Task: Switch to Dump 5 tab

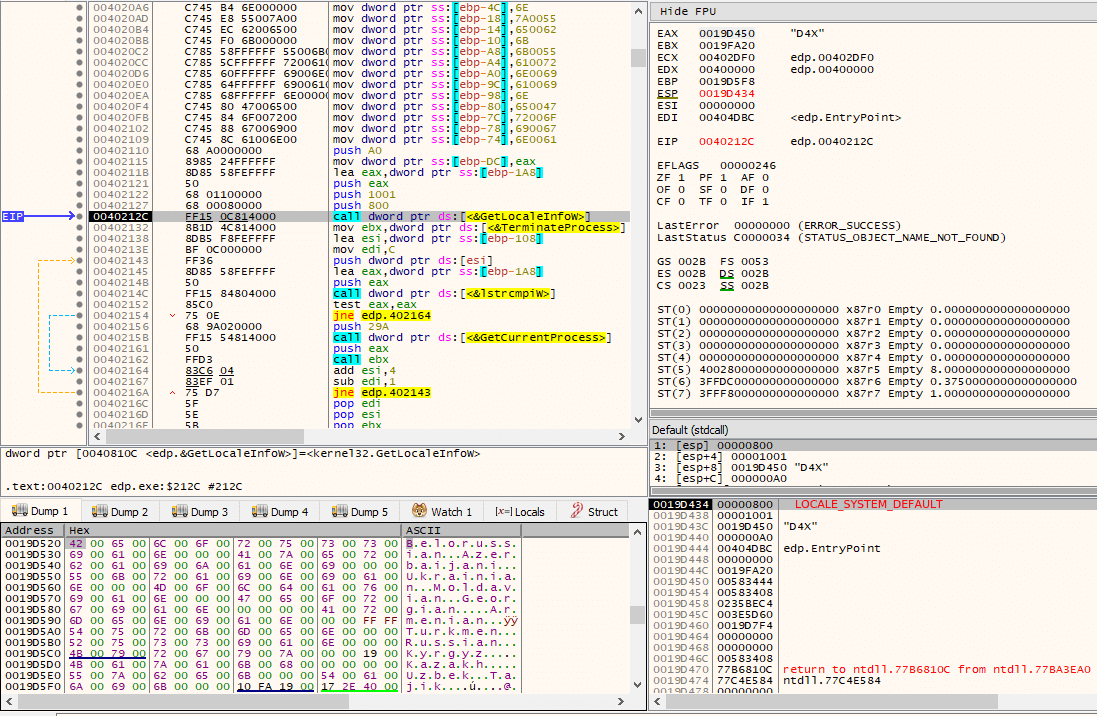Action: 360,512
